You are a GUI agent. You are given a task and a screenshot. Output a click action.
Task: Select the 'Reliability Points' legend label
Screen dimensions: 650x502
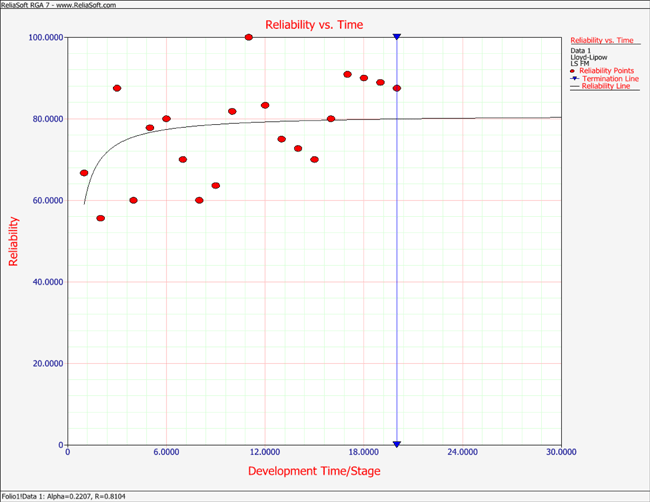(x=608, y=71)
